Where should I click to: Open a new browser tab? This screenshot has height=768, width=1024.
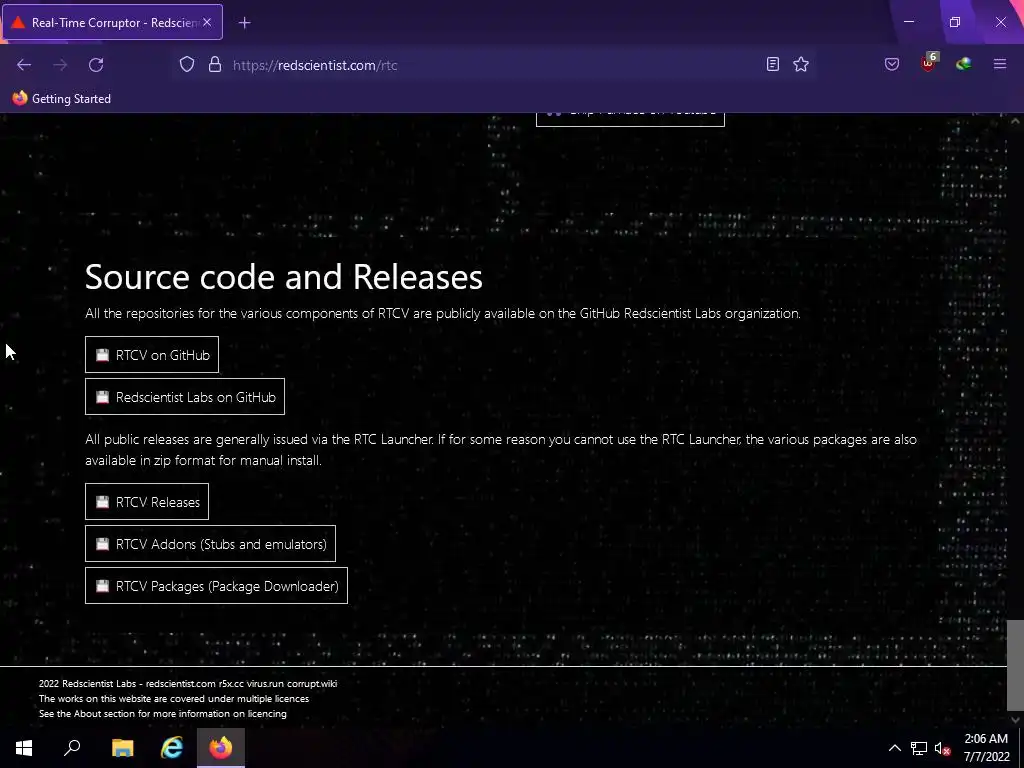244,23
